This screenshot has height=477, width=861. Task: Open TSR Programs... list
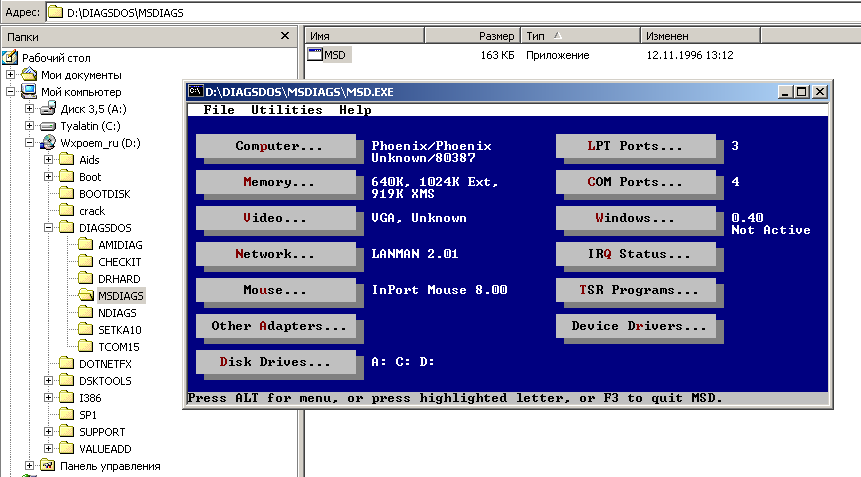click(x=636, y=290)
